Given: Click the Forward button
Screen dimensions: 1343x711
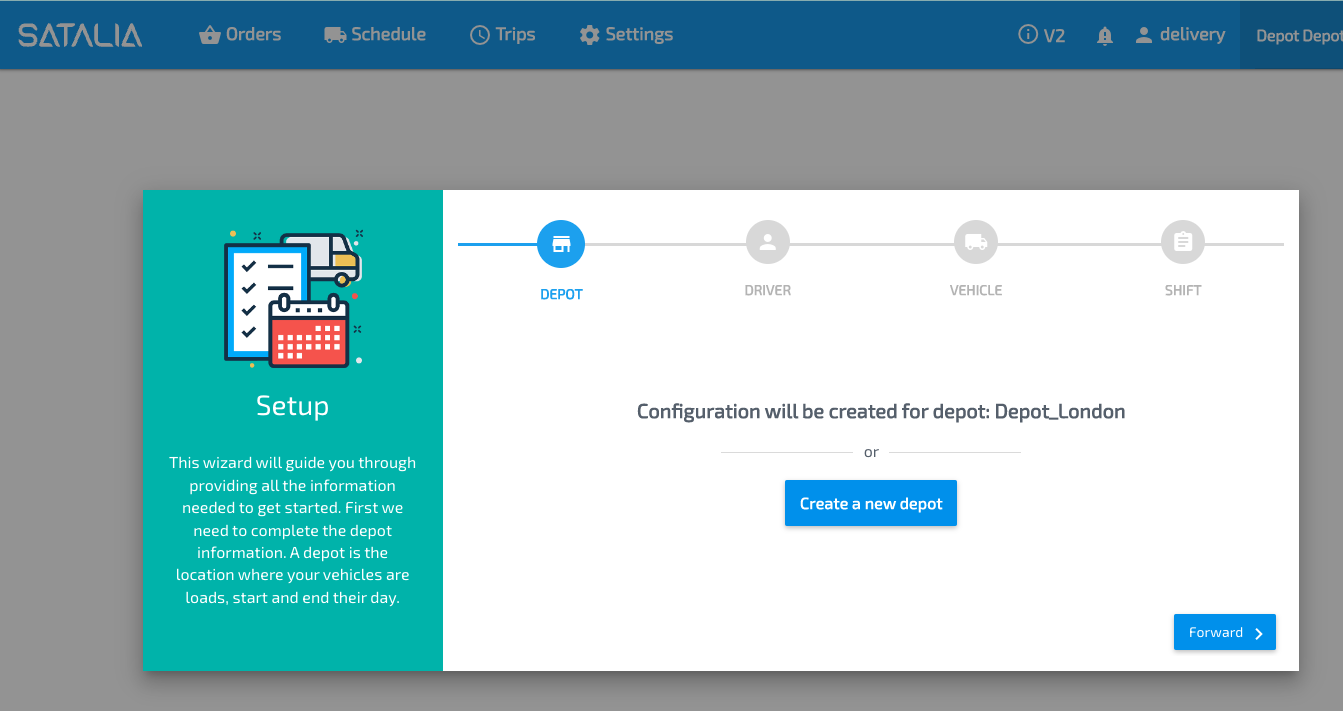Looking at the screenshot, I should (x=1224, y=632).
